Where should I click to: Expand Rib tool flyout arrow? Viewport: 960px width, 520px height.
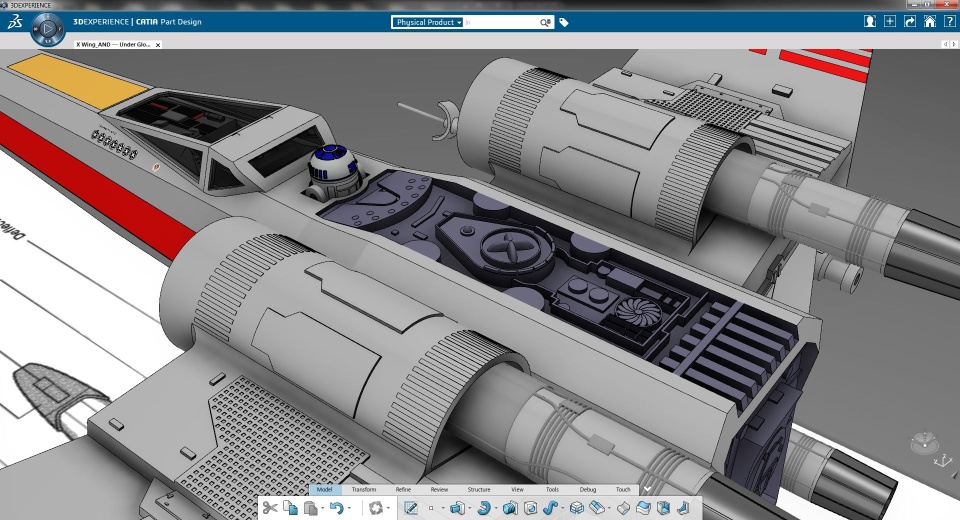[x=562, y=508]
